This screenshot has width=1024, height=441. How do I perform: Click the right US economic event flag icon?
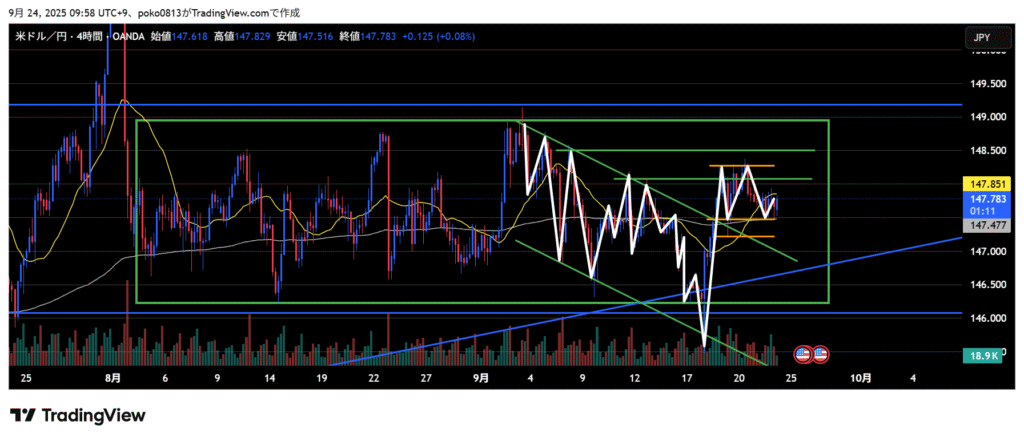click(820, 353)
